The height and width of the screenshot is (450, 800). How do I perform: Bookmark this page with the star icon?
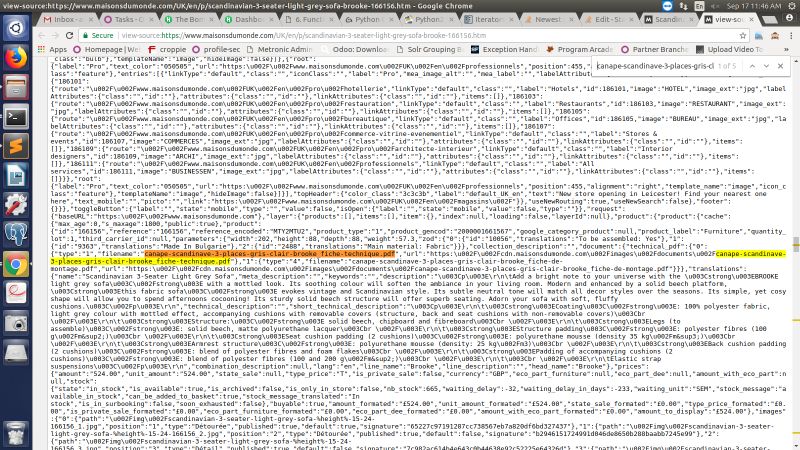tap(743, 35)
